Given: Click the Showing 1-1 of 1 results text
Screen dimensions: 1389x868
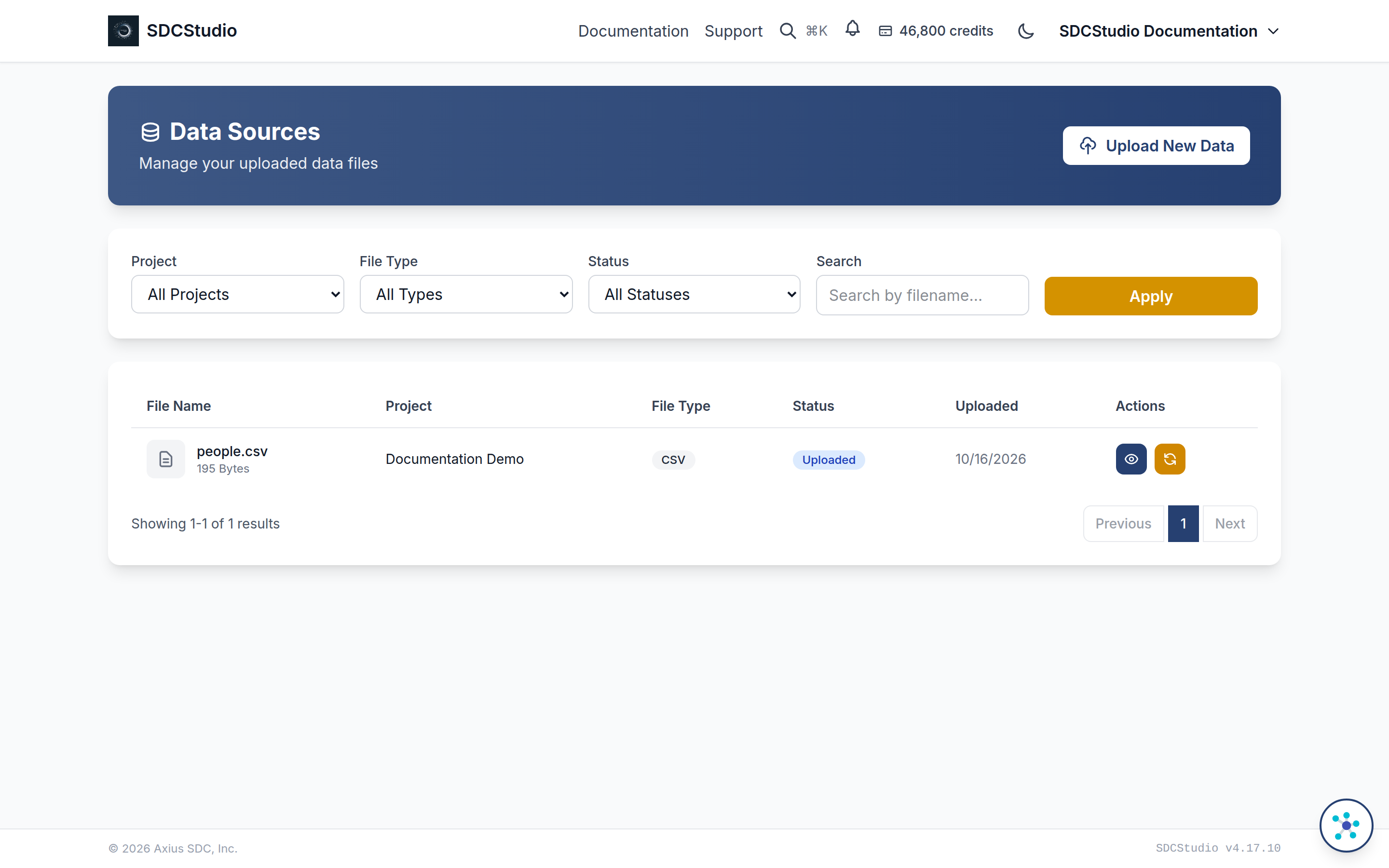Looking at the screenshot, I should tap(205, 524).
